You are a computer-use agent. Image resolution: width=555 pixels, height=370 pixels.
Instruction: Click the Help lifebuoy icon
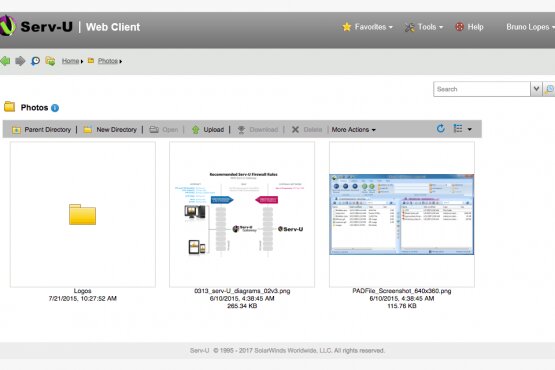[459, 27]
